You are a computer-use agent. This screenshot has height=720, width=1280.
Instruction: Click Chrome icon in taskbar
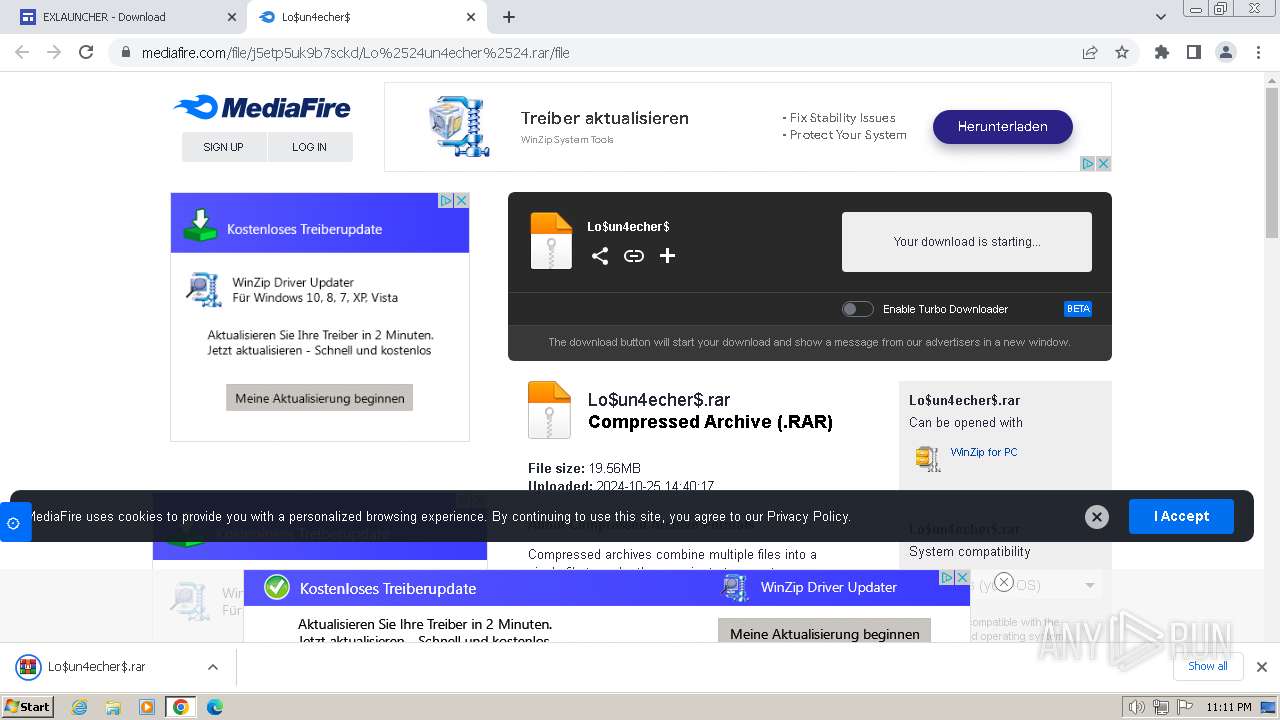point(181,707)
